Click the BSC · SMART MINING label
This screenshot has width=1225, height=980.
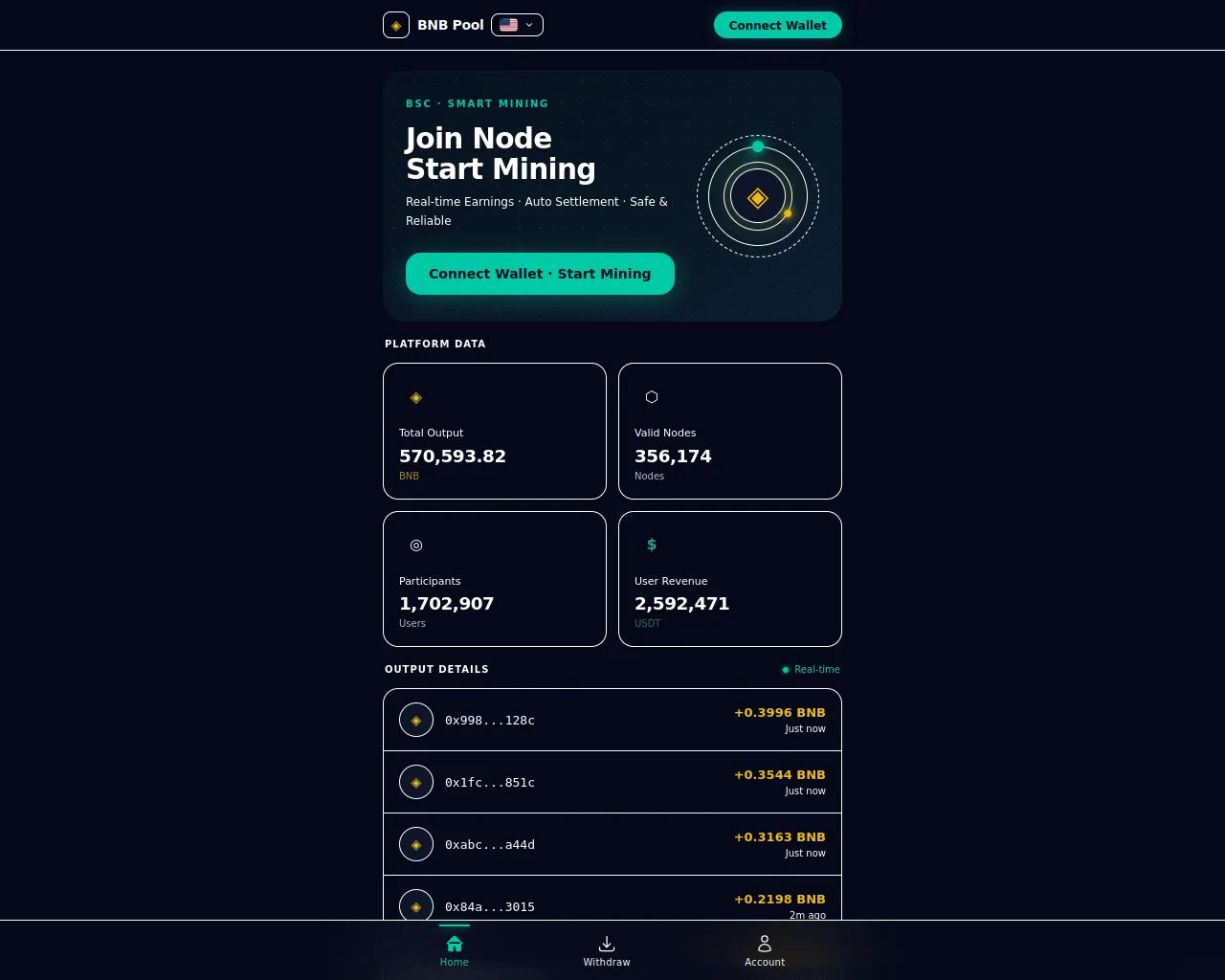tap(478, 103)
